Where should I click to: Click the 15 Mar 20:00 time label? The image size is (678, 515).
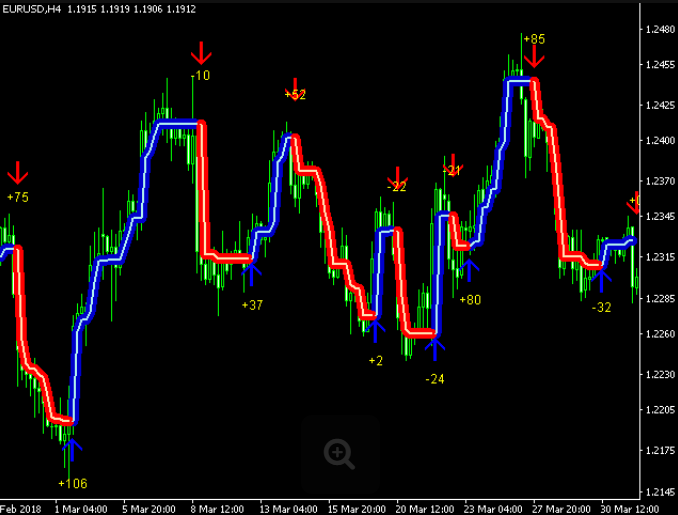coord(356,509)
